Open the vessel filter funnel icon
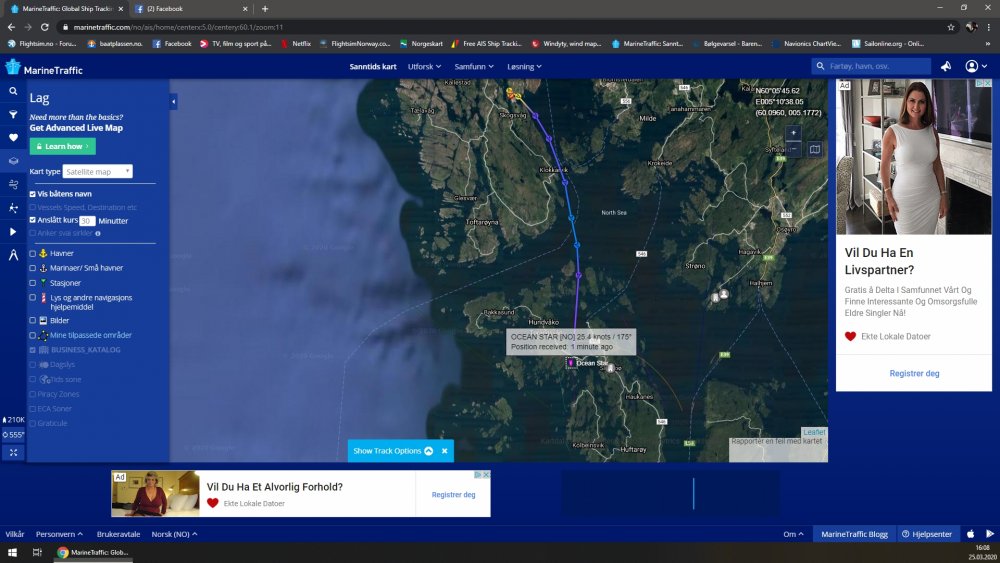This screenshot has width=1000, height=563. pyautogui.click(x=13, y=115)
